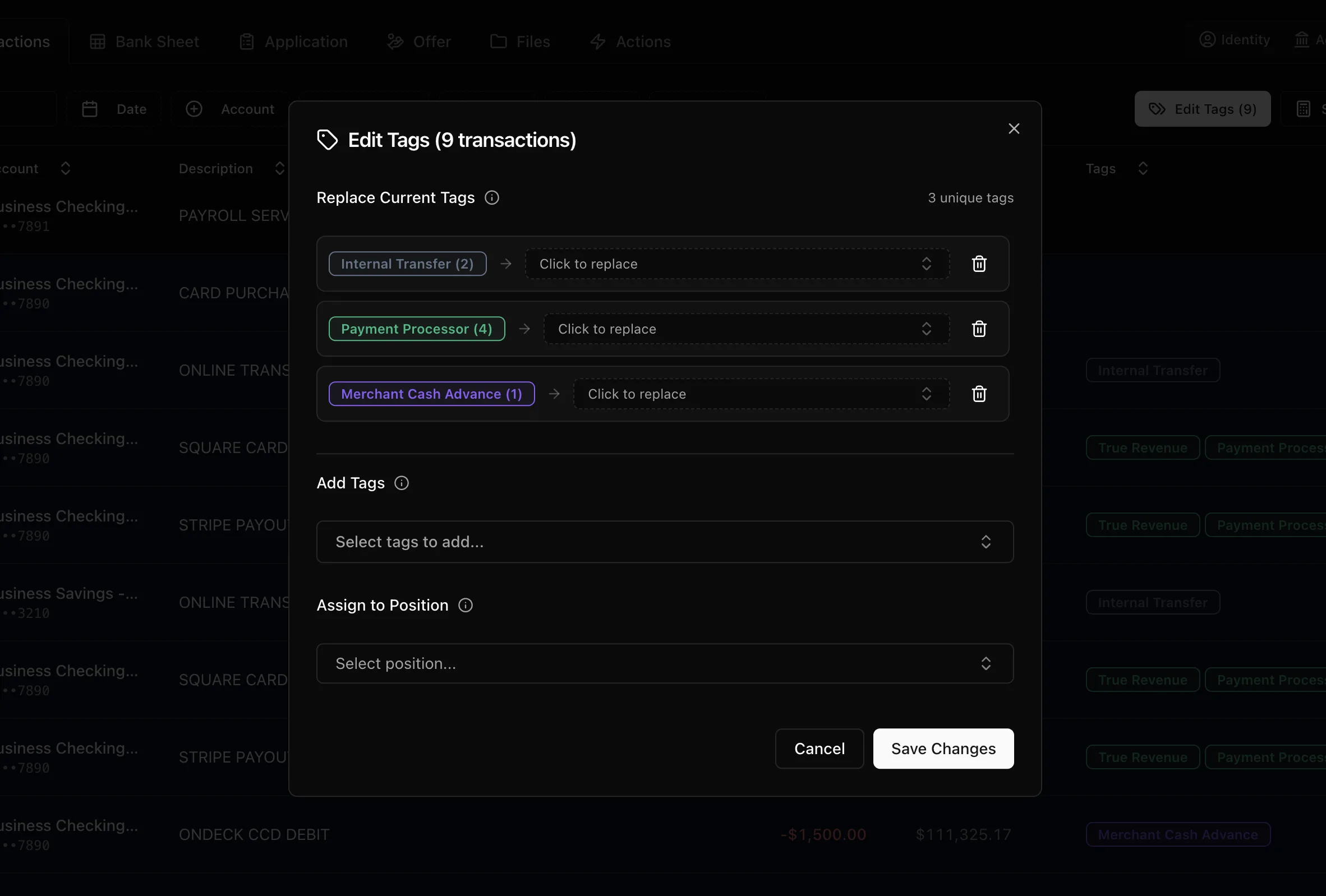Switch to the Bank Sheet tab
Viewport: 1326px width, 896px height.
[x=144, y=41]
